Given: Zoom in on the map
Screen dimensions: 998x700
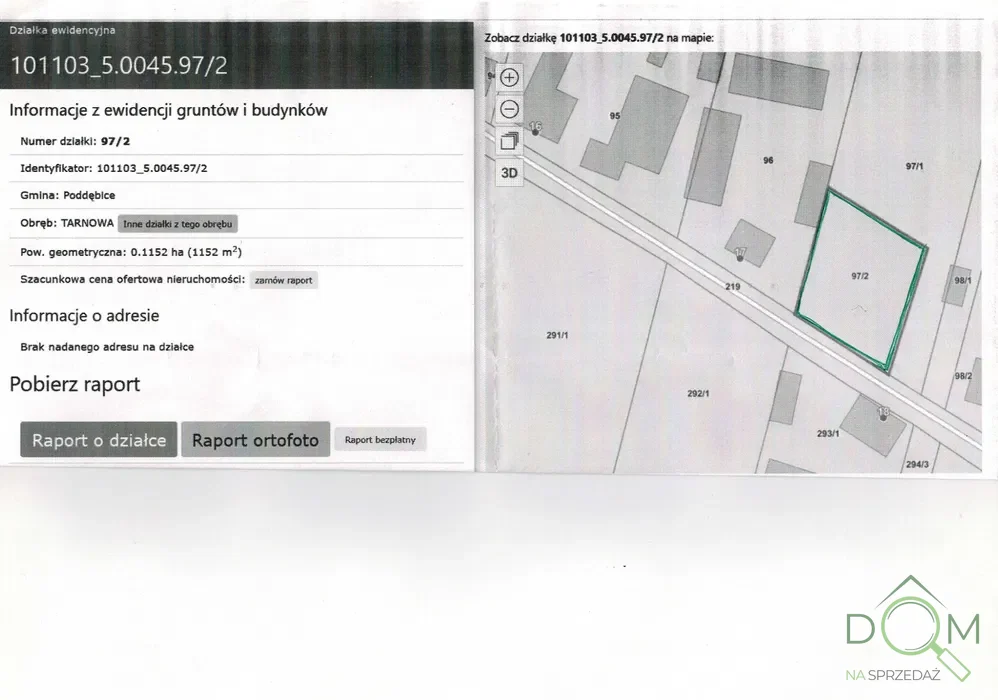Looking at the screenshot, I should (x=509, y=78).
